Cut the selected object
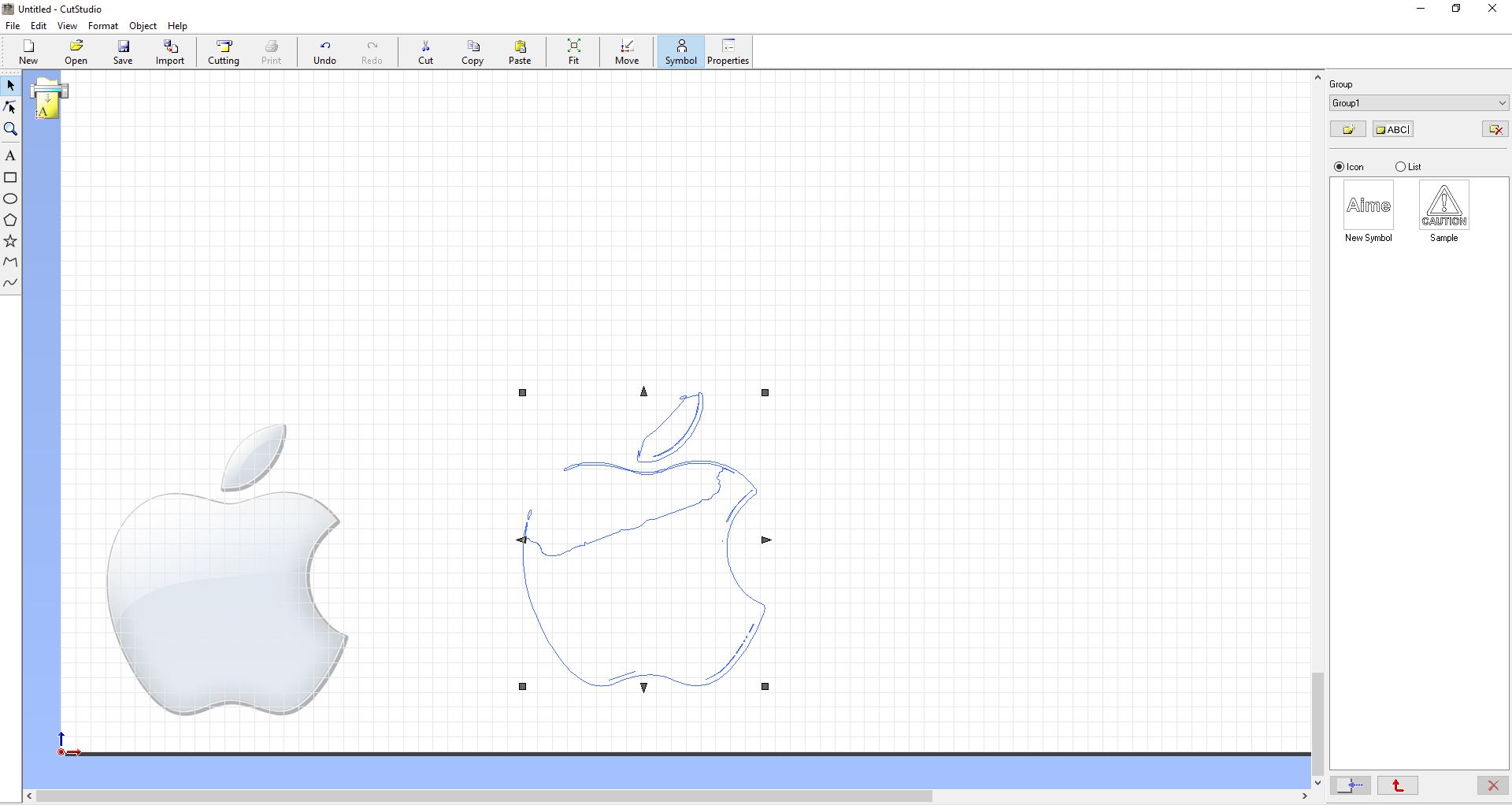1512x805 pixels. [425, 52]
